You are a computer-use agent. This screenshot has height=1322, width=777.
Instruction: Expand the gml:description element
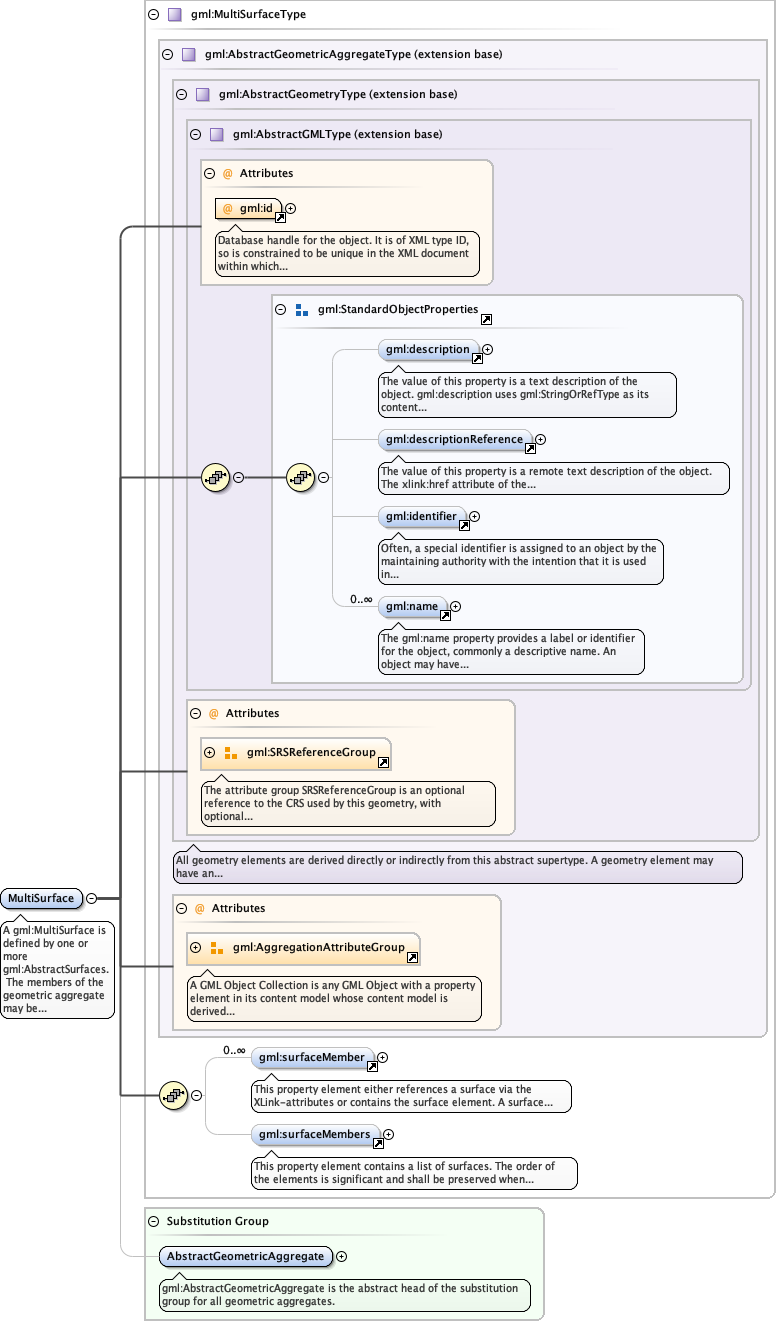(x=488, y=350)
